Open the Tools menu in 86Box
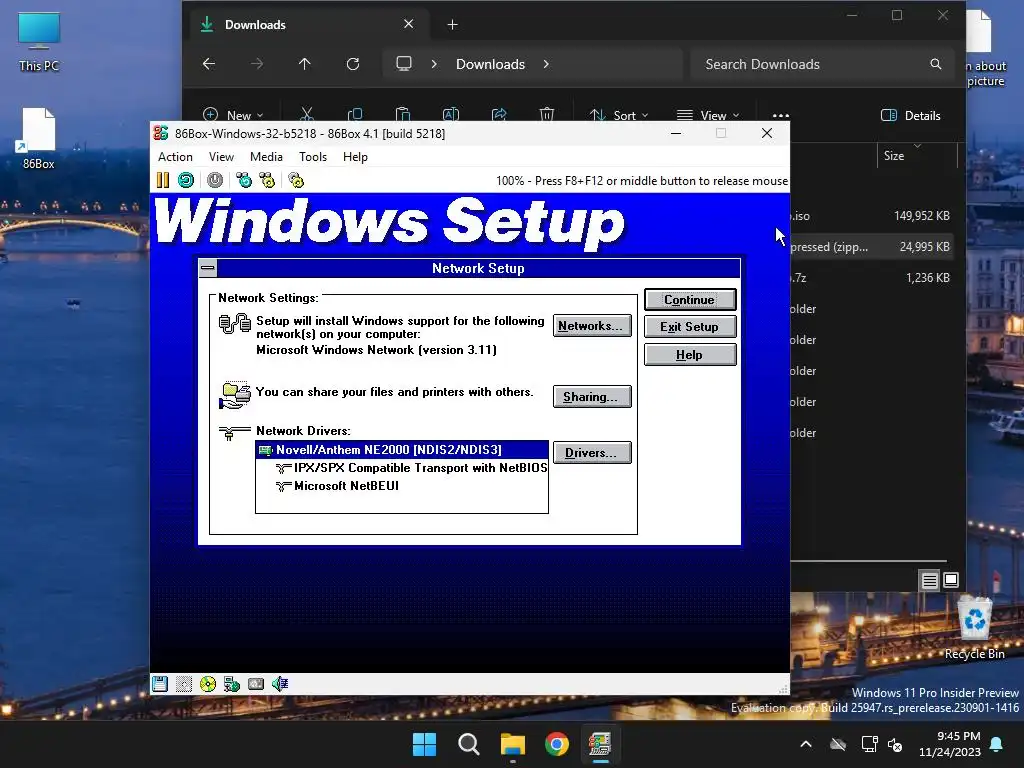The image size is (1024, 768). [x=313, y=157]
